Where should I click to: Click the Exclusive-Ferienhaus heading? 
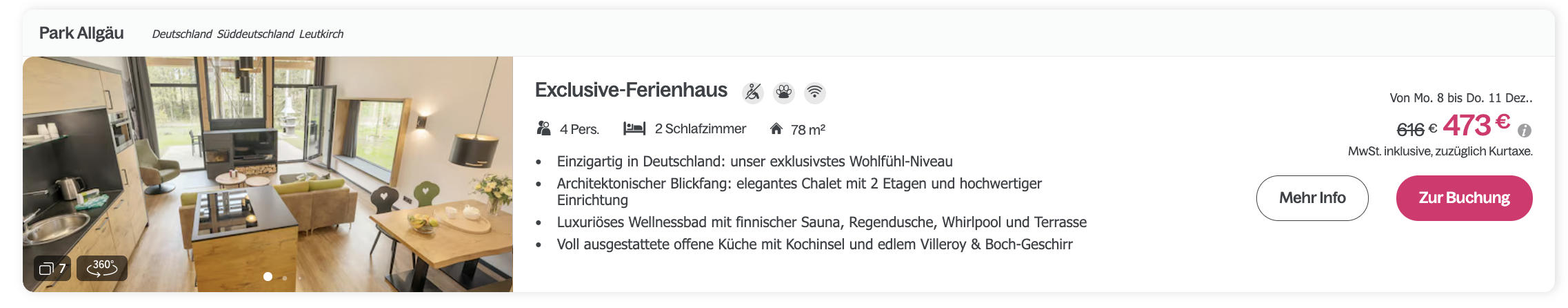point(631,90)
